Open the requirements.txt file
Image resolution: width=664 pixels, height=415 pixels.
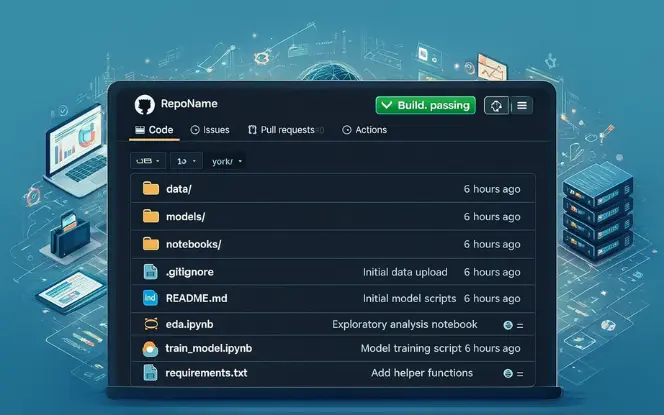pyautogui.click(x=206, y=373)
